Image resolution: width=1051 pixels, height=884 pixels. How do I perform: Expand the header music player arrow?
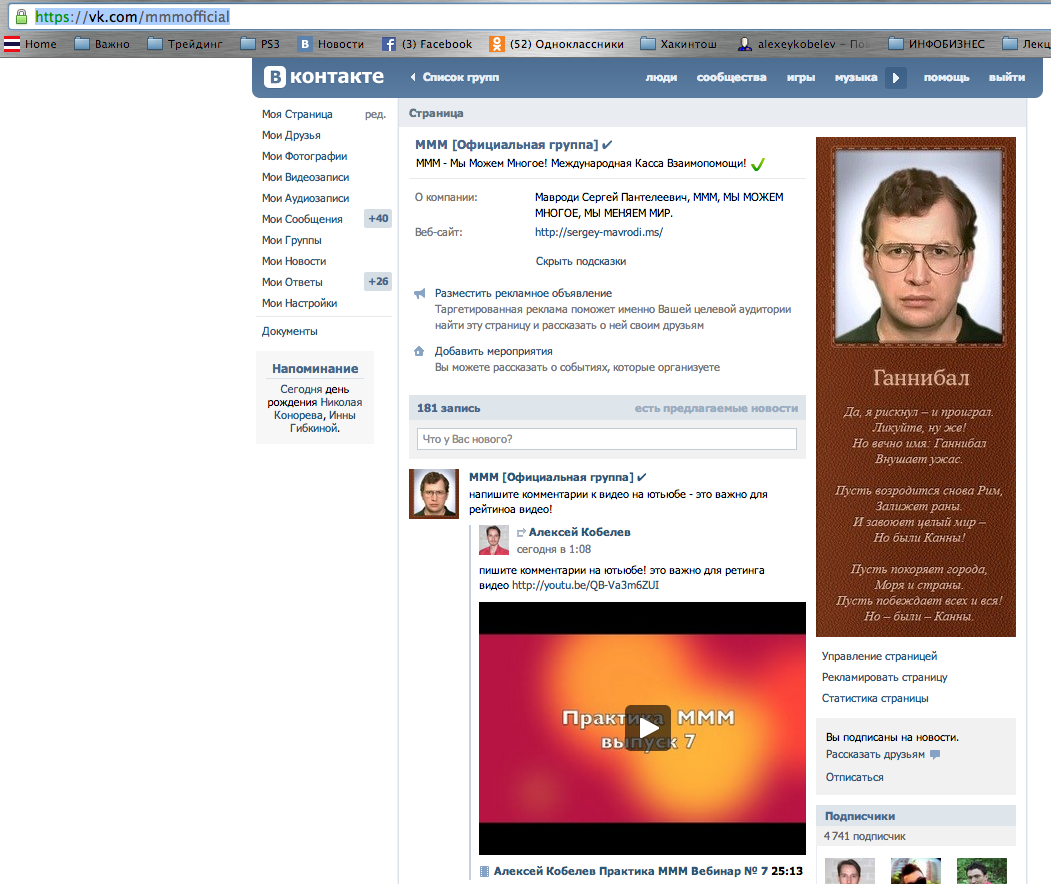tap(895, 78)
